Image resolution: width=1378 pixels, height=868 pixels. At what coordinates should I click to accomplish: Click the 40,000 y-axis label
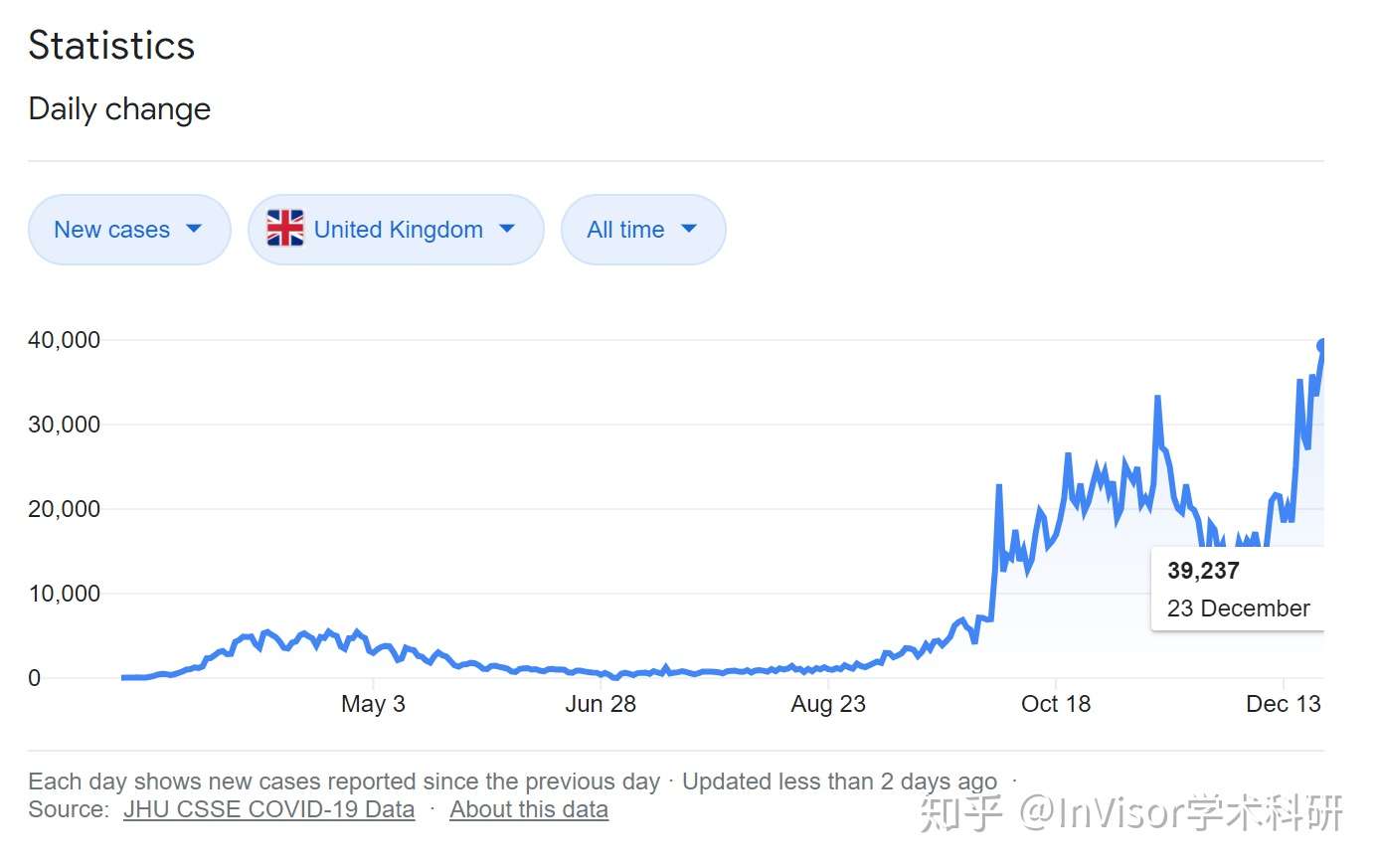coord(65,340)
